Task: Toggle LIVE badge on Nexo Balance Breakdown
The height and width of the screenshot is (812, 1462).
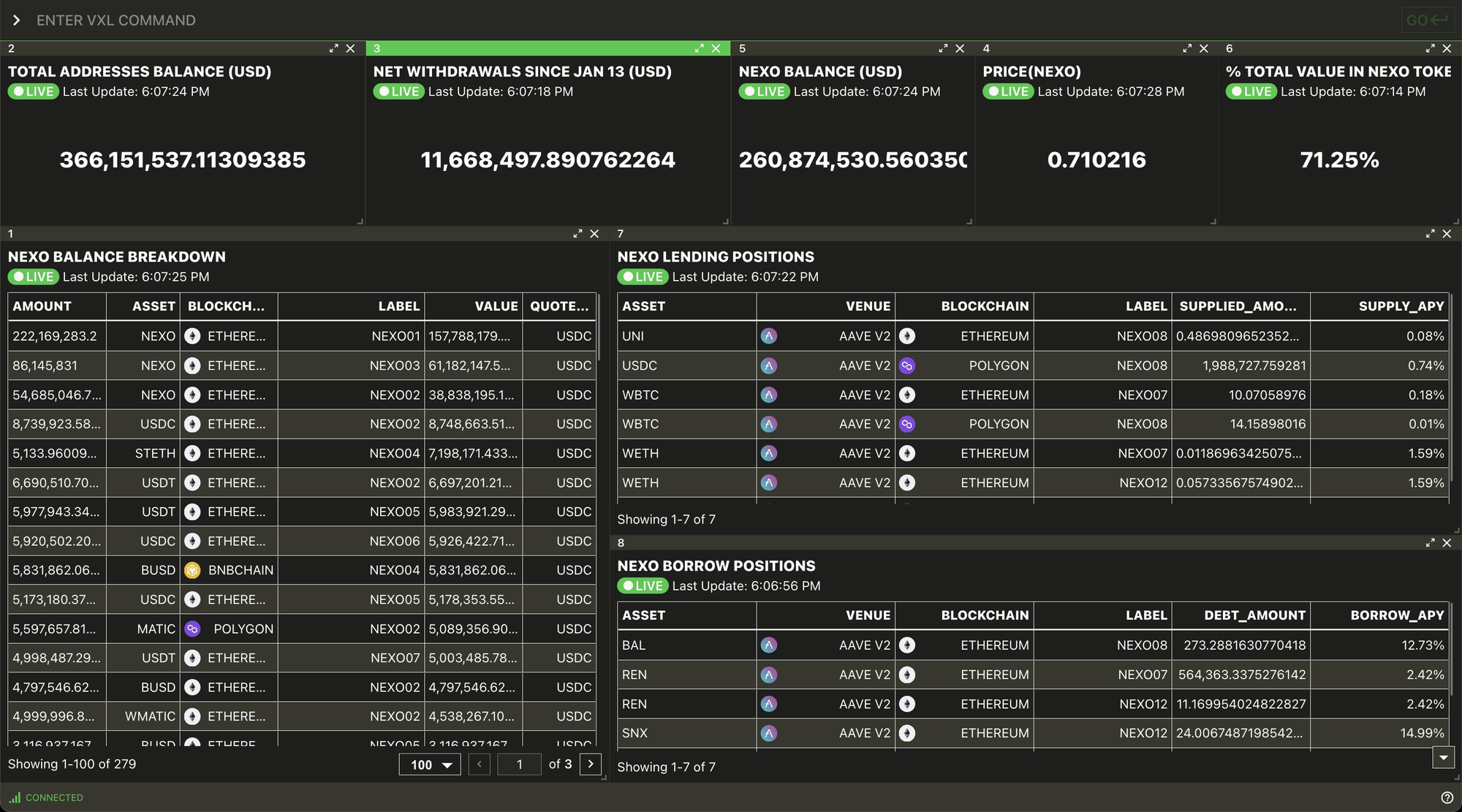Action: [34, 277]
